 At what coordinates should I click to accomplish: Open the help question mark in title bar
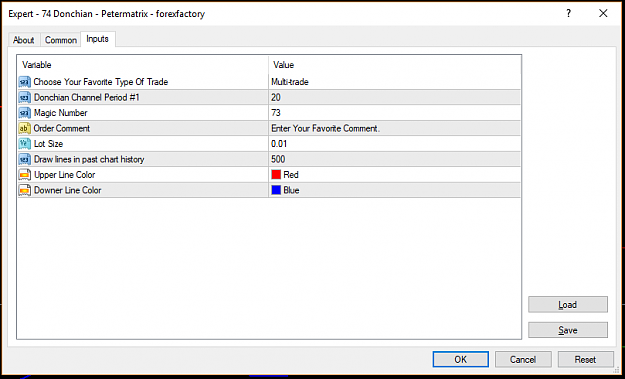(x=568, y=14)
